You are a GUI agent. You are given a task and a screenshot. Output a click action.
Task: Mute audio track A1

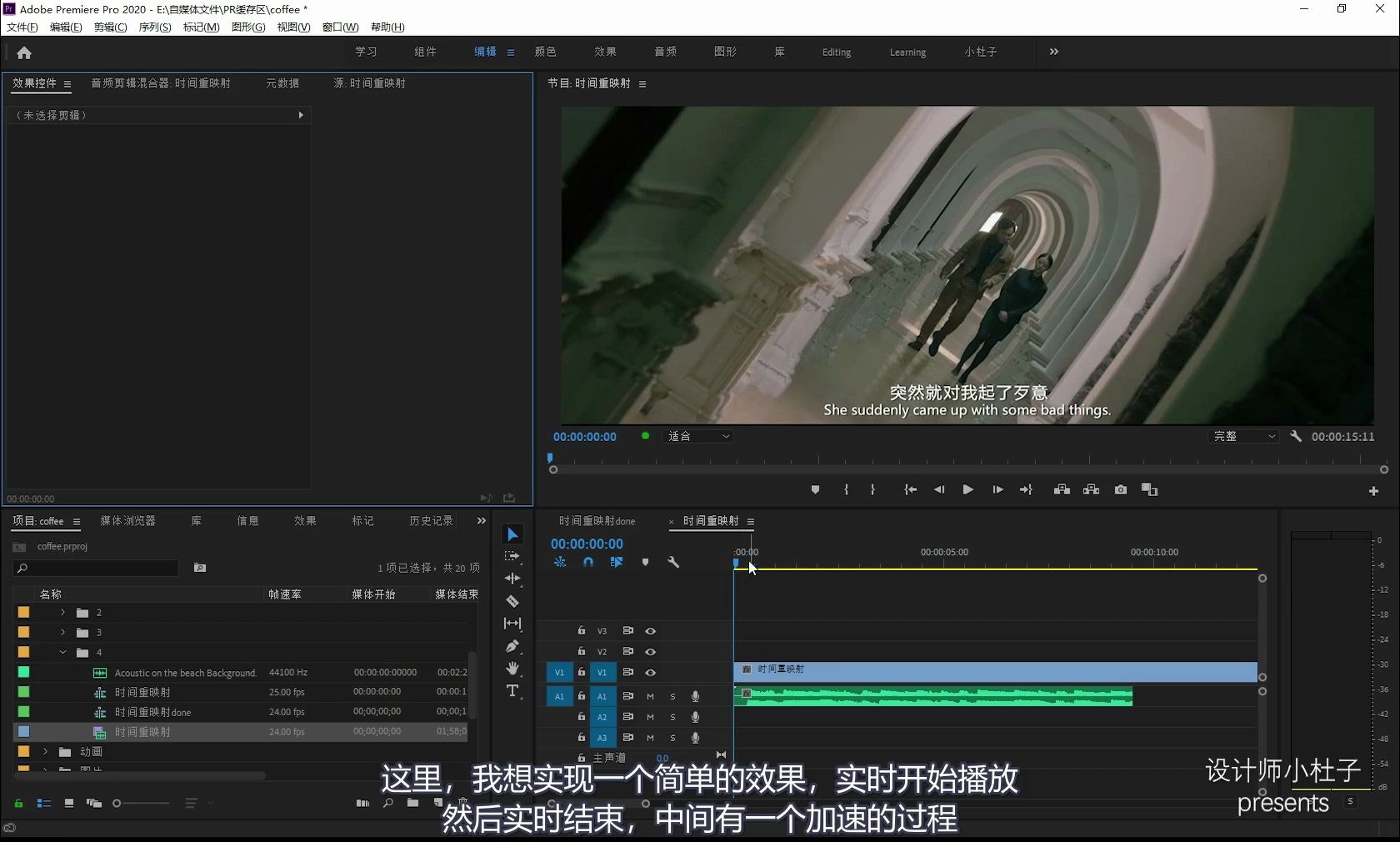(x=650, y=696)
